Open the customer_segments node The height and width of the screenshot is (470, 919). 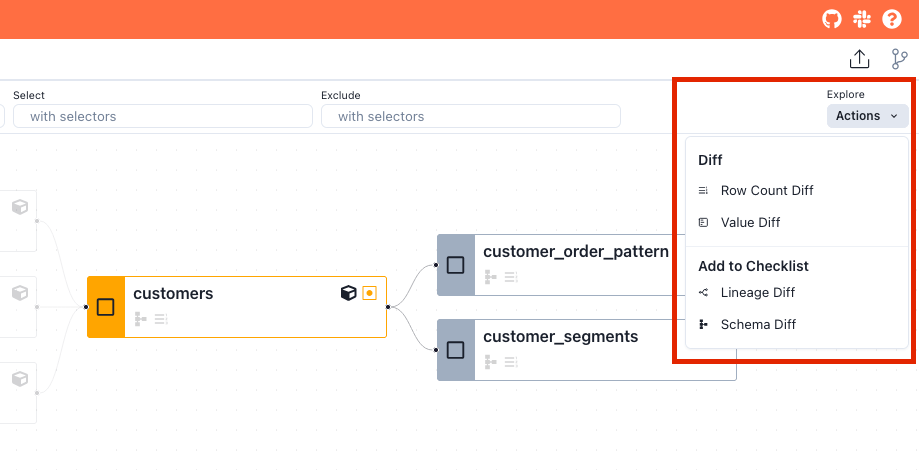point(560,337)
